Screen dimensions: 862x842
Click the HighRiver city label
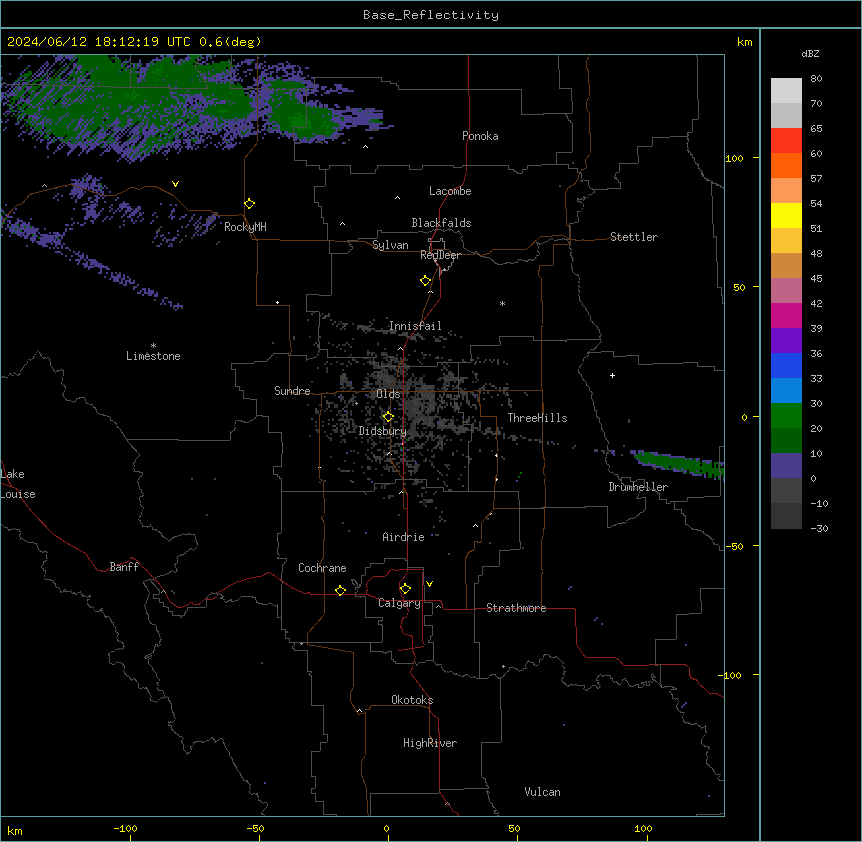click(x=430, y=743)
